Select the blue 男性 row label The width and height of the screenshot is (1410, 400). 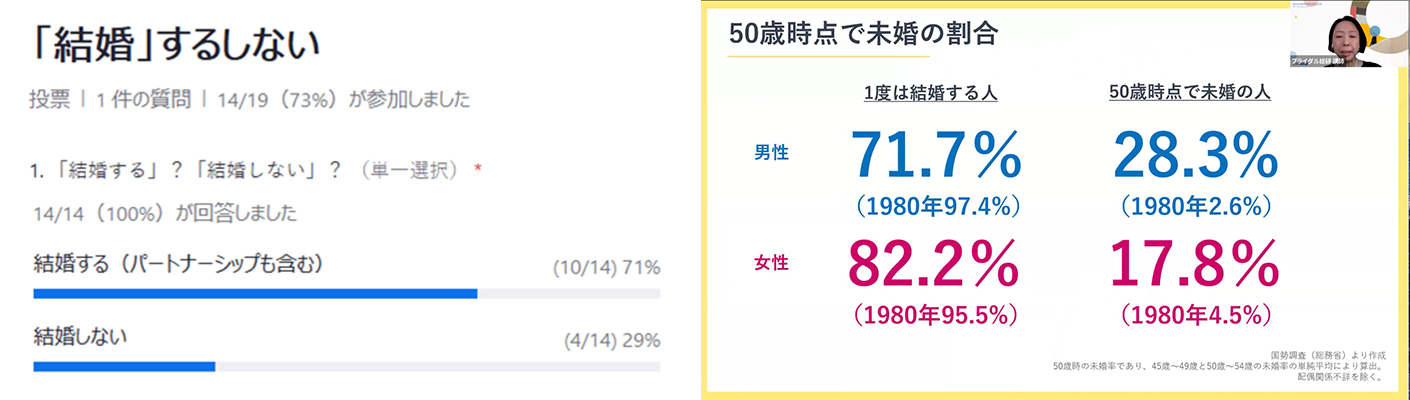click(771, 153)
